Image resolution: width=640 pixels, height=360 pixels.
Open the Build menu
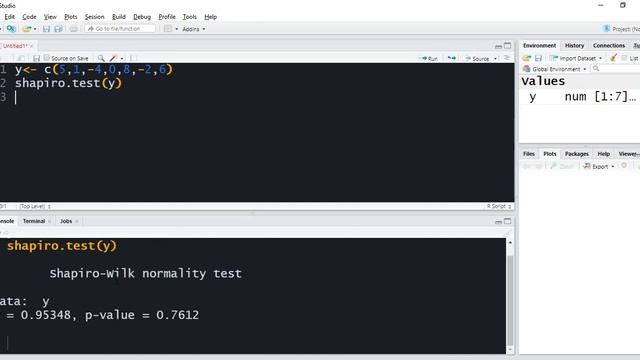[119, 17]
